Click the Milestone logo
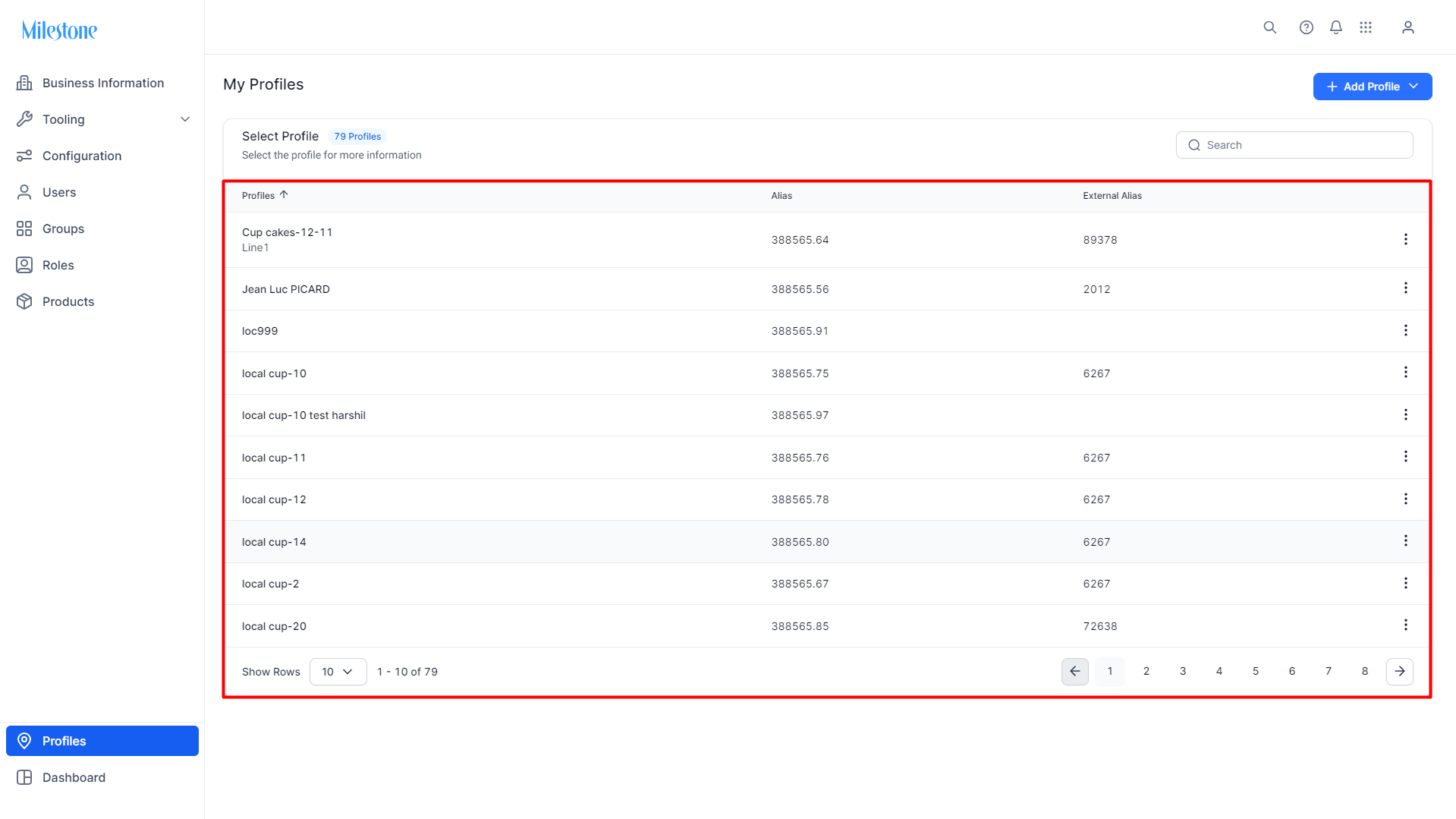 pyautogui.click(x=59, y=30)
